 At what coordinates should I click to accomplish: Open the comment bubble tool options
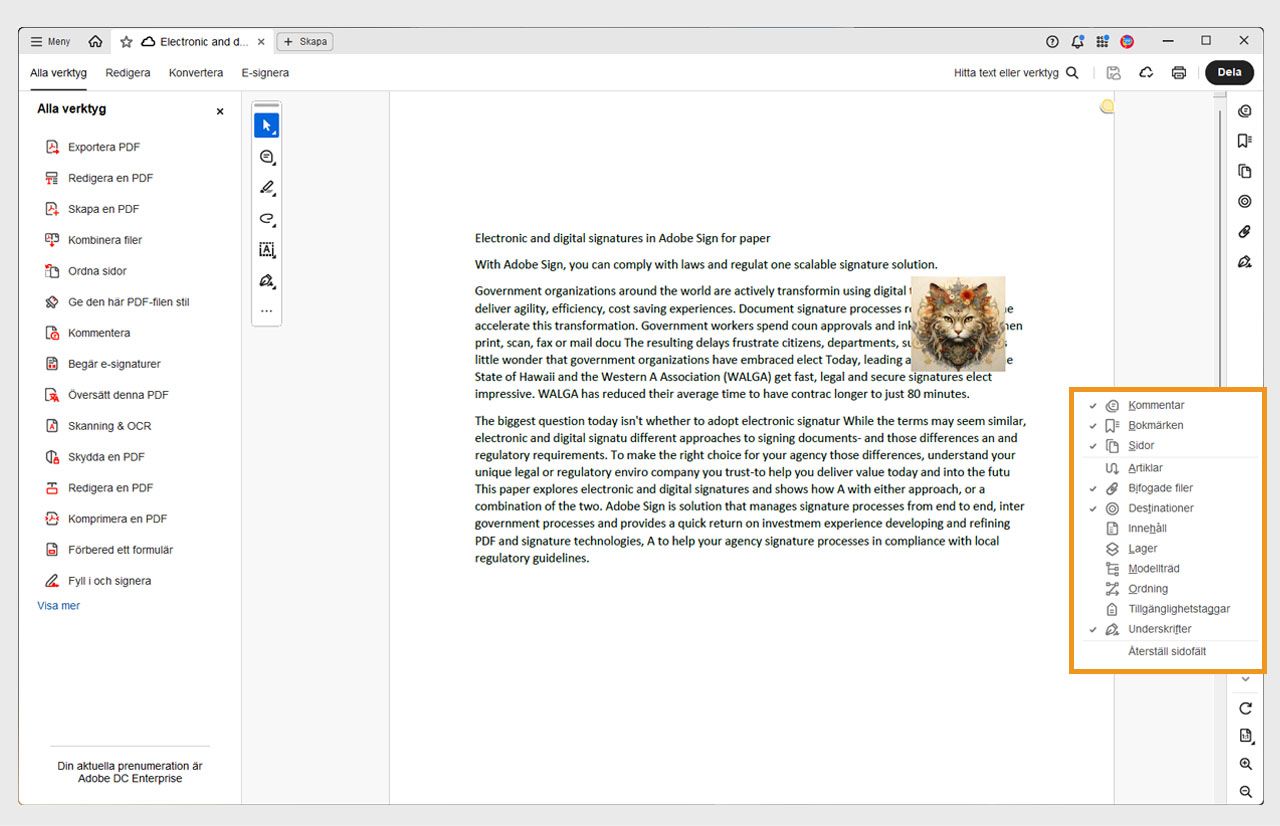tap(267, 157)
